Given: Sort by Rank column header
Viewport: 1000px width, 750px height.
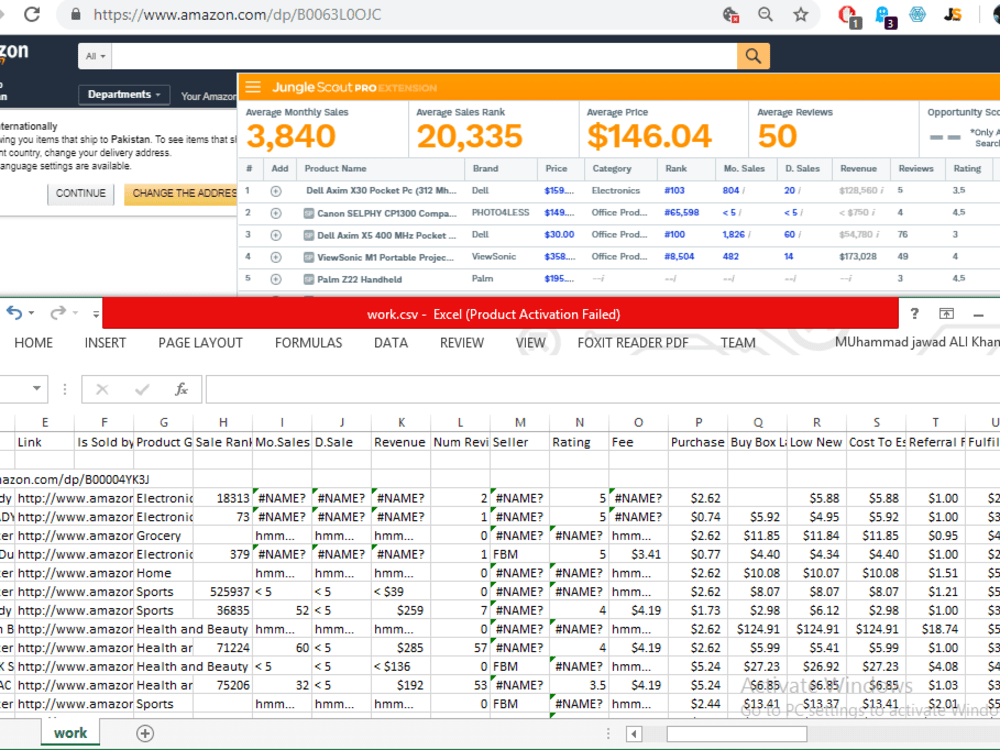Looking at the screenshot, I should (676, 168).
